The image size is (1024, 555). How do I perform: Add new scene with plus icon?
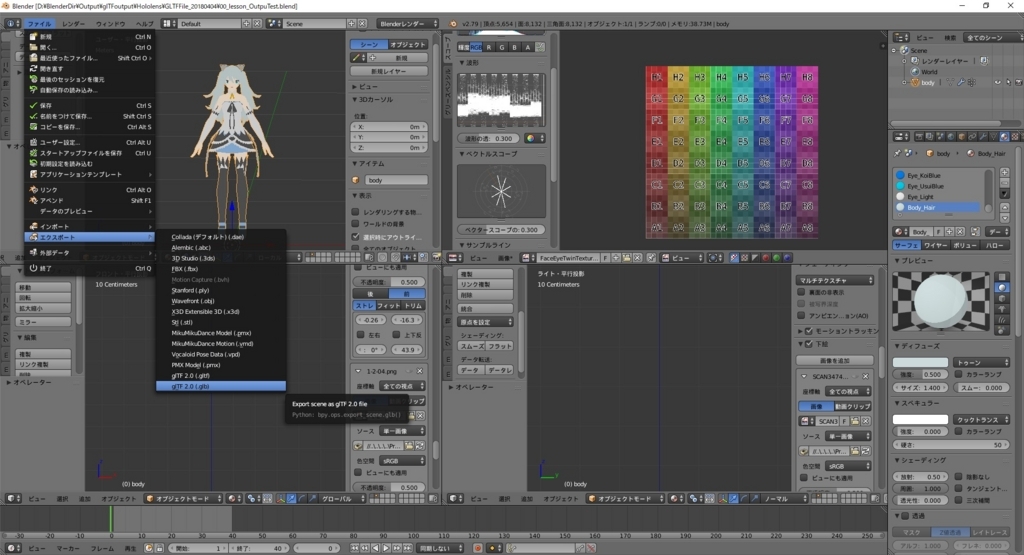(351, 24)
